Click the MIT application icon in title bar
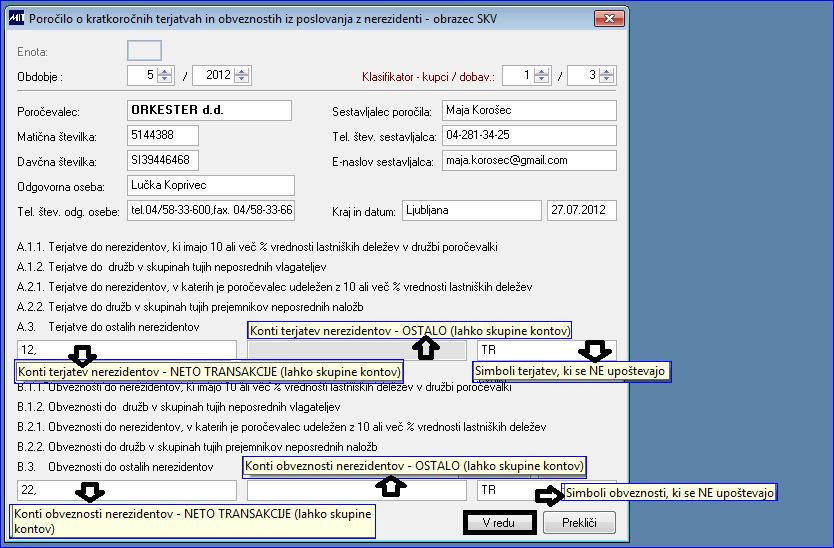 click(x=16, y=18)
